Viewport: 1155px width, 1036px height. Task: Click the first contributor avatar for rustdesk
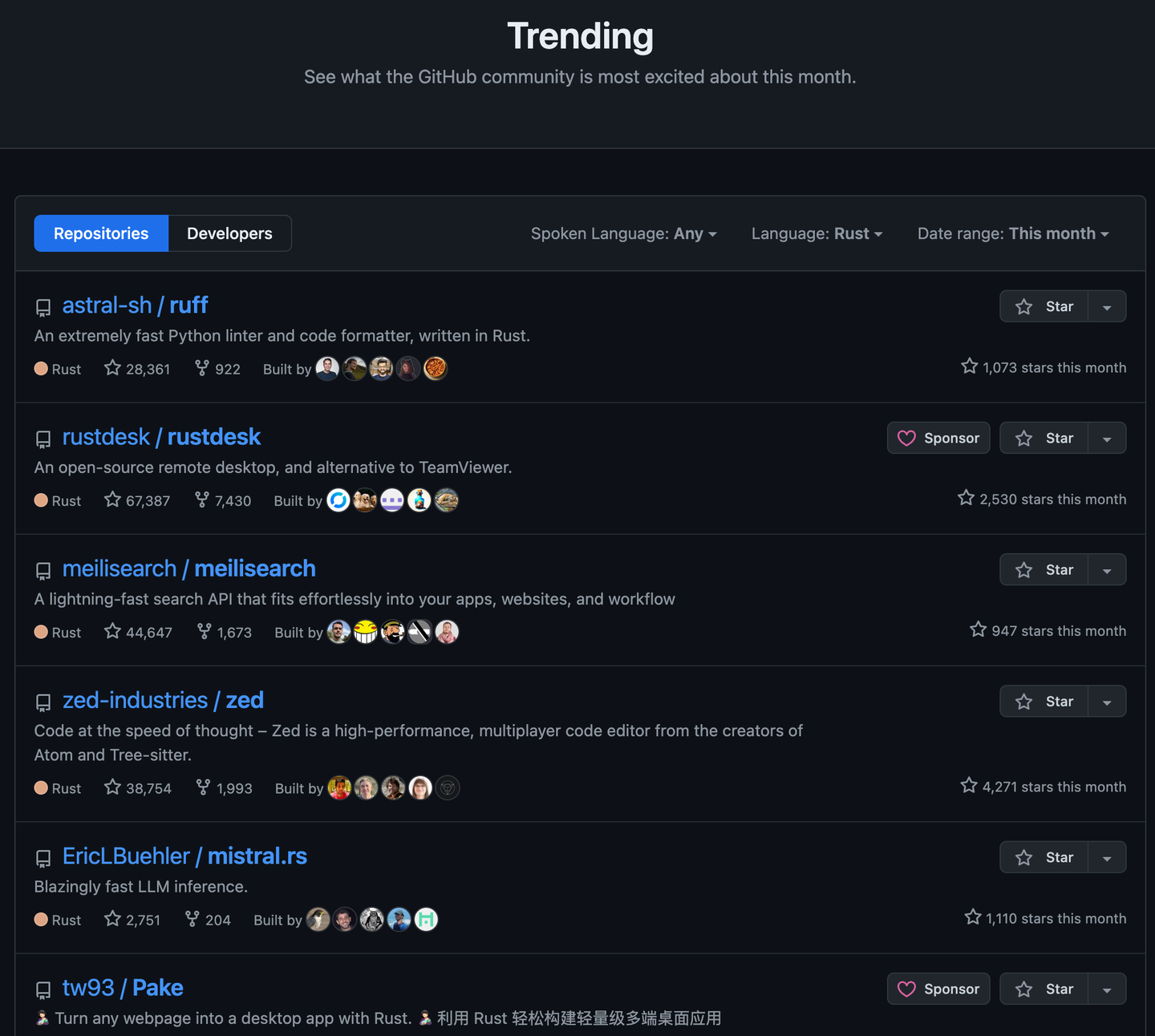click(338, 500)
